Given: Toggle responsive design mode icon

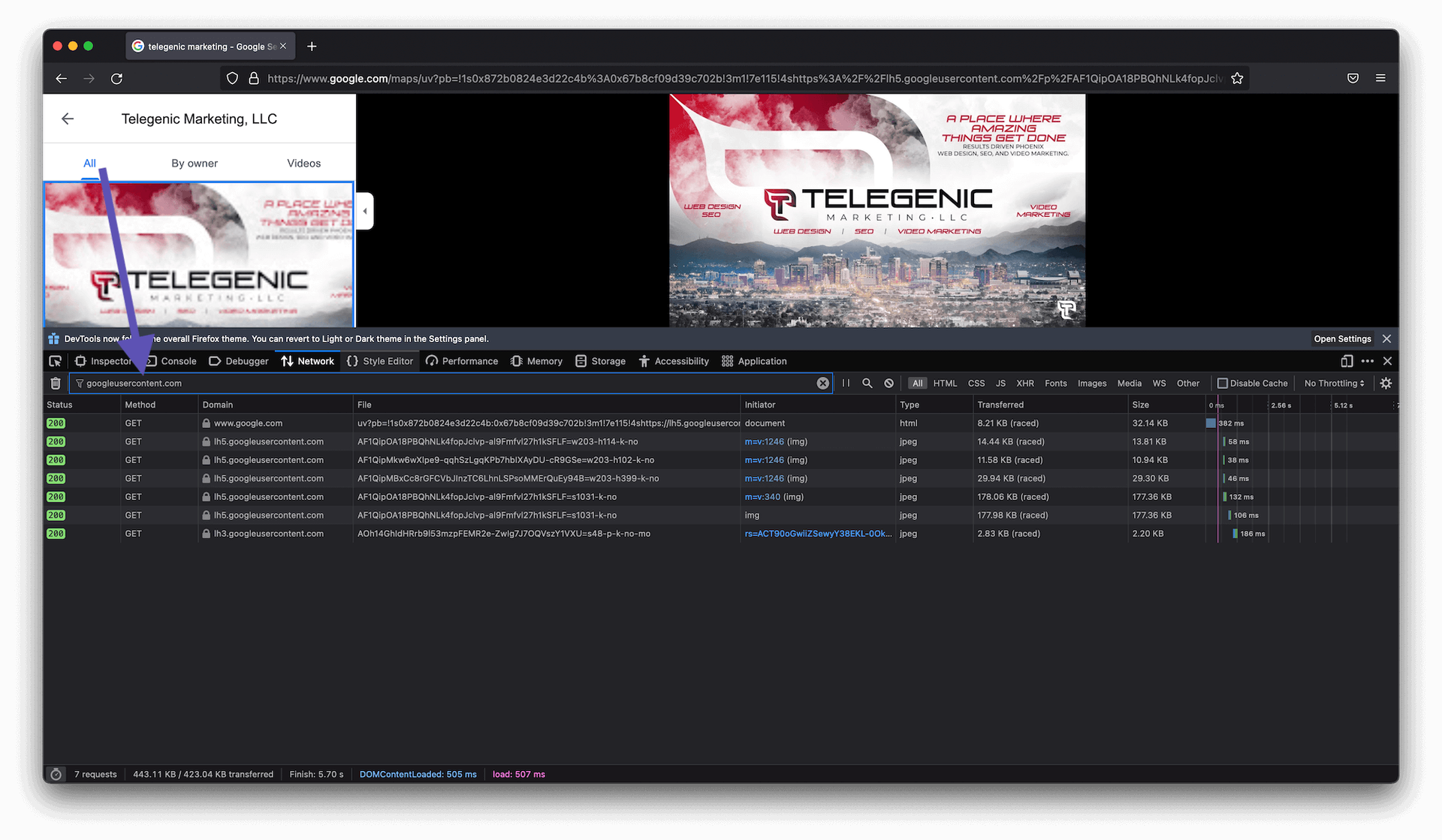Looking at the screenshot, I should (x=1347, y=361).
